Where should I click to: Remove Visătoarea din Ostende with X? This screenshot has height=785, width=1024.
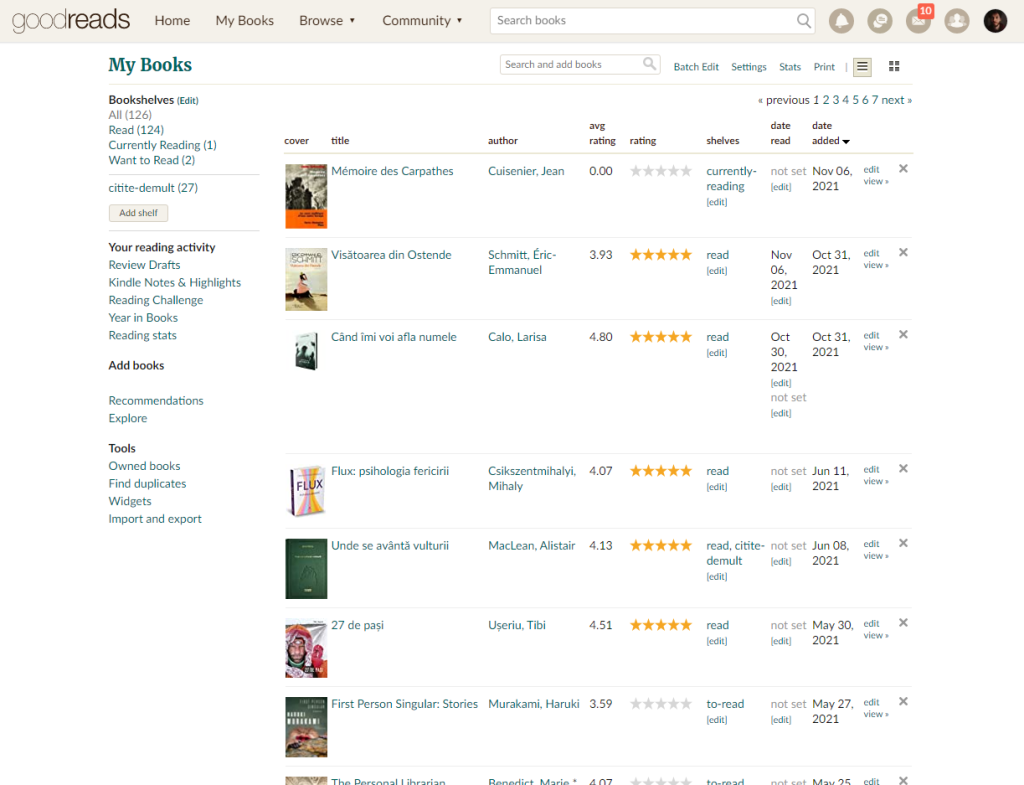tap(903, 252)
